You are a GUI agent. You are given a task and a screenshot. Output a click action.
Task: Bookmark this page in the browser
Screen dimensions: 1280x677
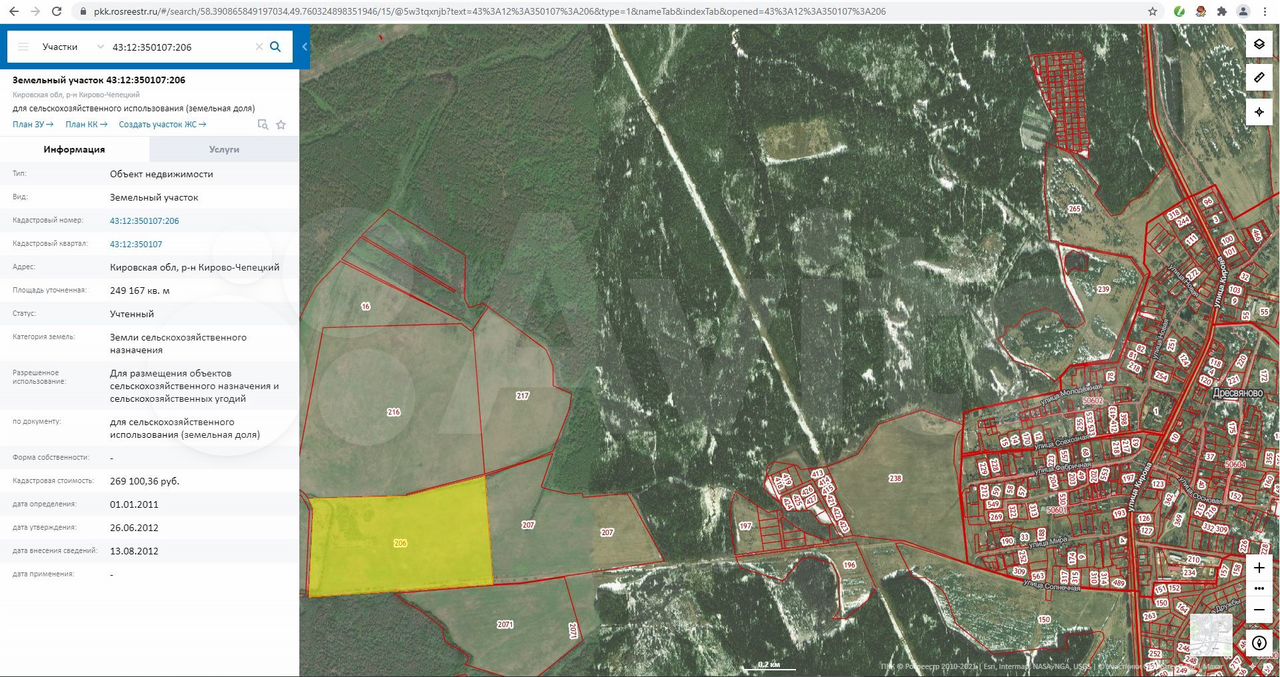1153,11
